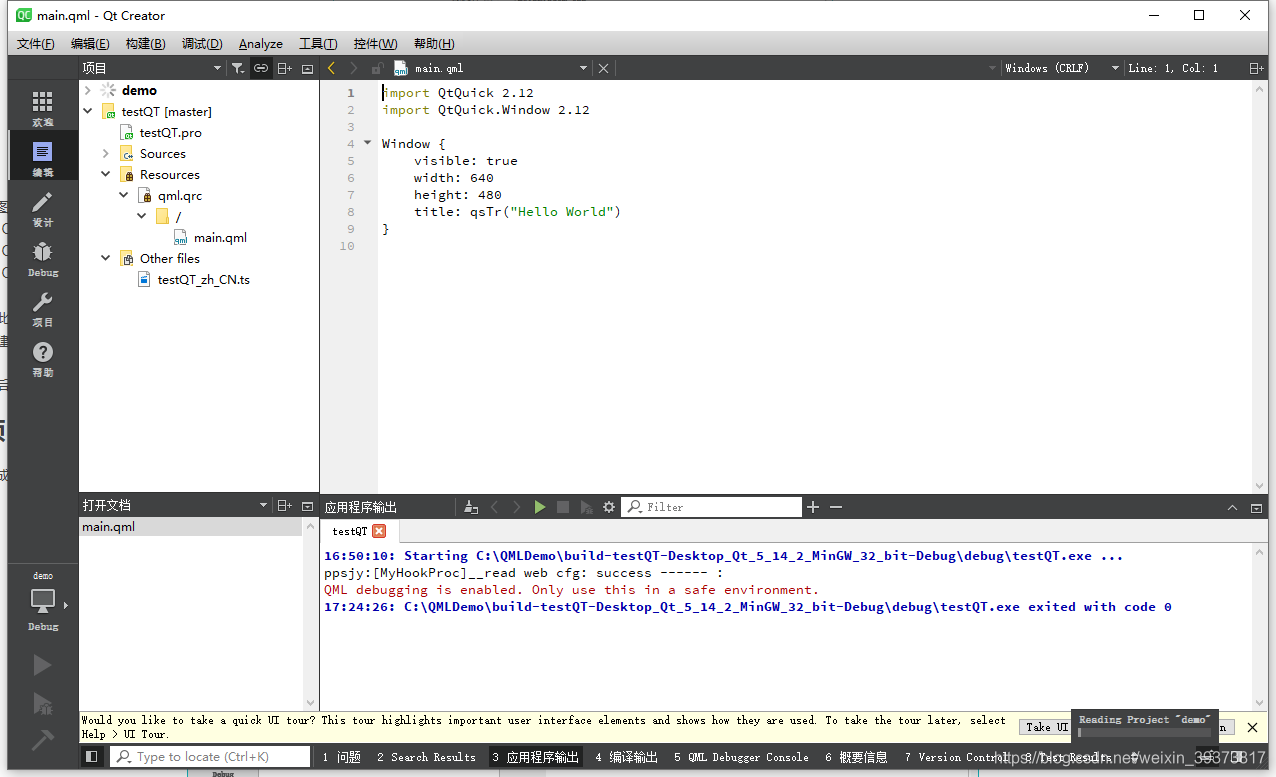Open Help (帮助) mode in sidebar

[x=43, y=358]
